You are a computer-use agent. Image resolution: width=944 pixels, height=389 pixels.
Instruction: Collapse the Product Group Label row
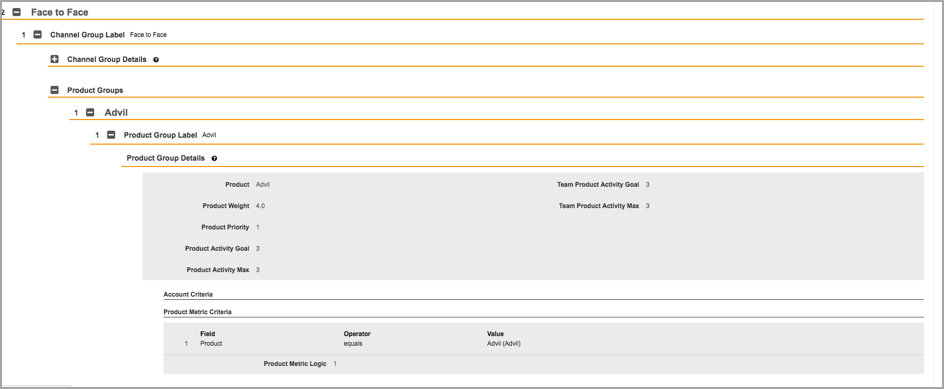(111, 135)
